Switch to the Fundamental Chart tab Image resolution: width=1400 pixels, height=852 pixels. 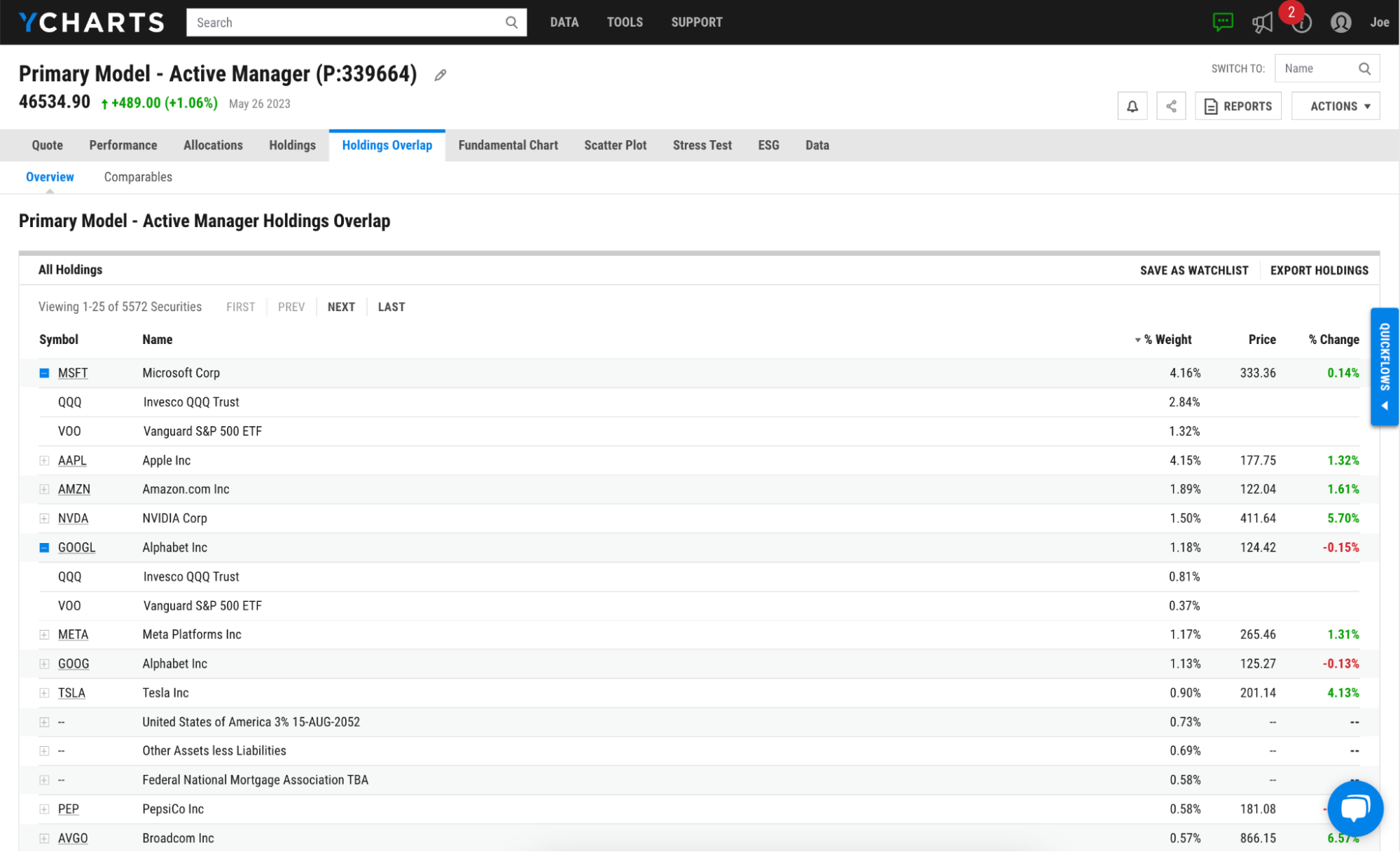[x=508, y=145]
